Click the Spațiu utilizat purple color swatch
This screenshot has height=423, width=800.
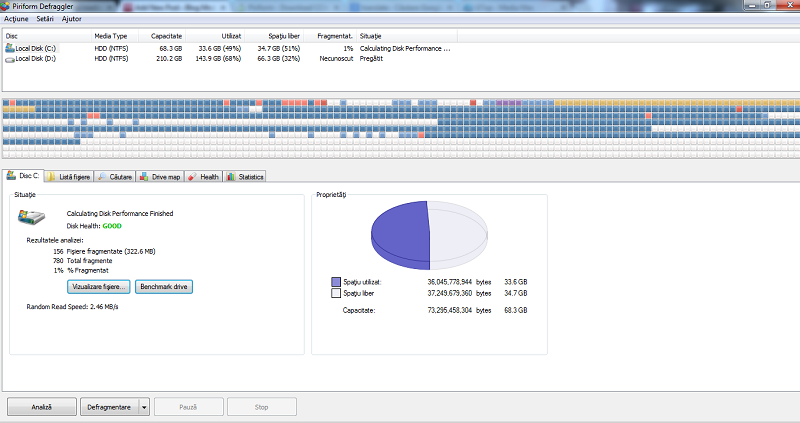[x=336, y=282]
